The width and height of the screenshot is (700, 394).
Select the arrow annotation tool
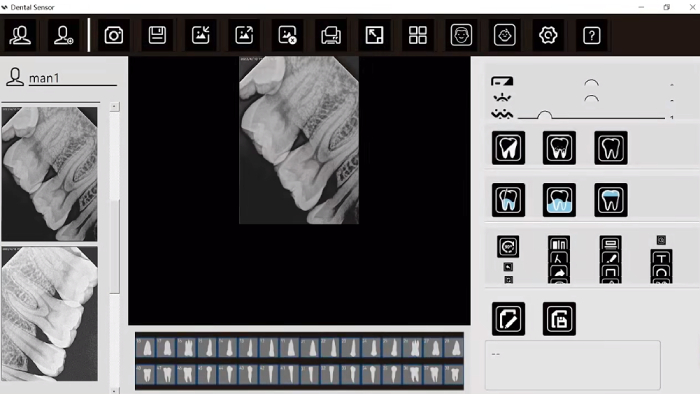pos(559,272)
